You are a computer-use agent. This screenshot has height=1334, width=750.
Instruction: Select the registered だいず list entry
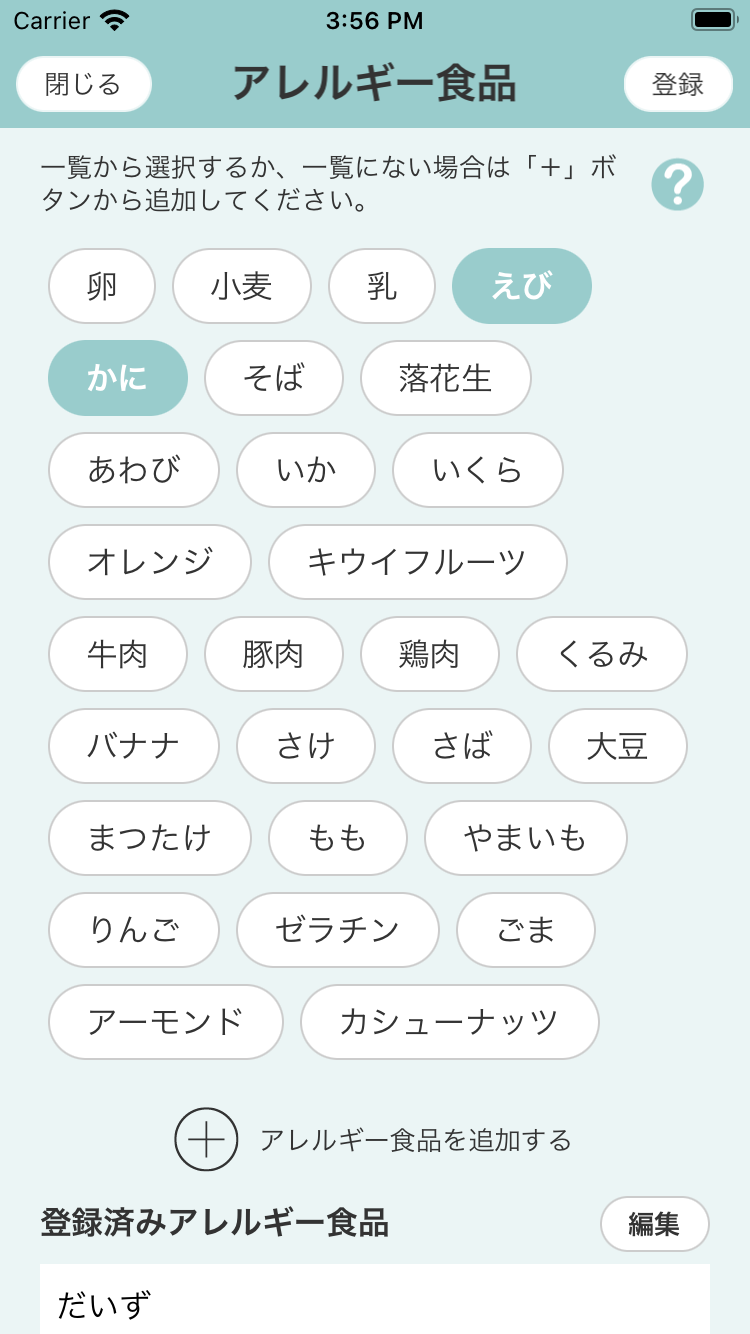pyautogui.click(x=374, y=1304)
